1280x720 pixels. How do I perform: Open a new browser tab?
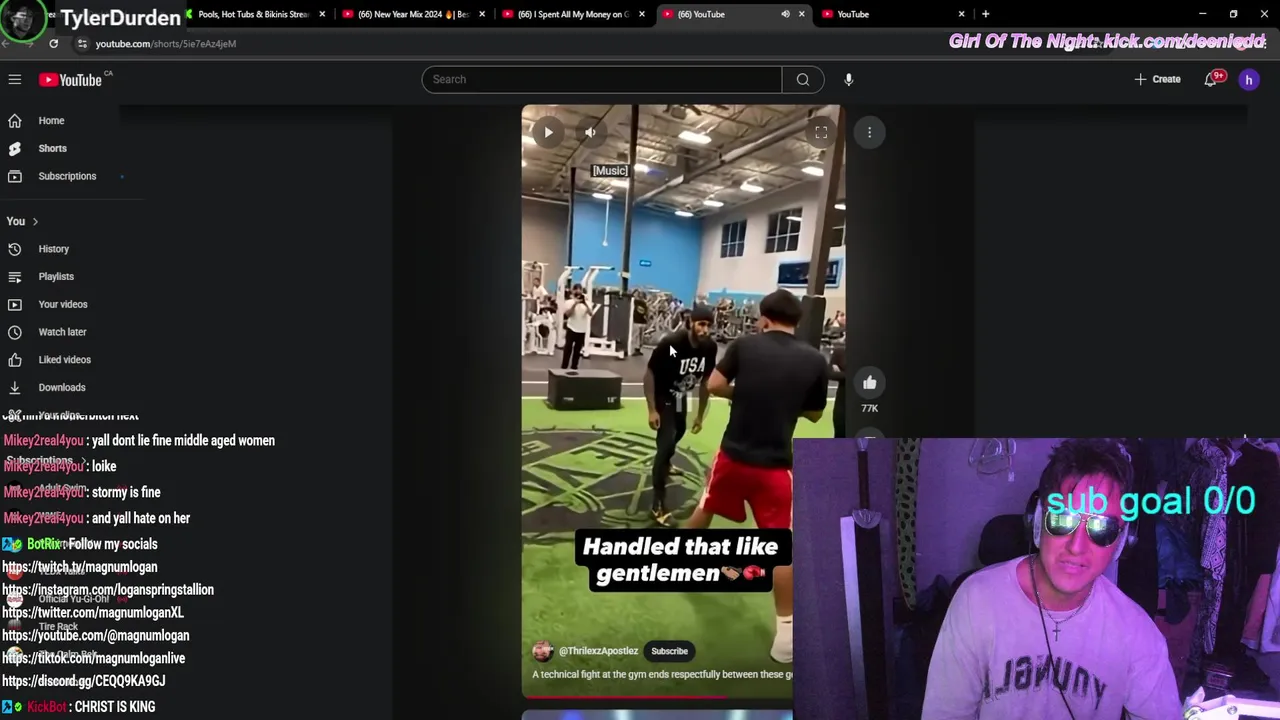coord(985,14)
